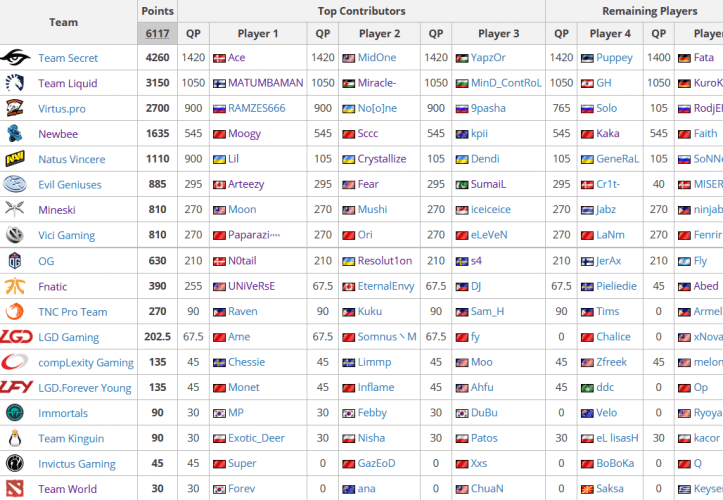Click the Fnatic logo icon

[x=16, y=286]
